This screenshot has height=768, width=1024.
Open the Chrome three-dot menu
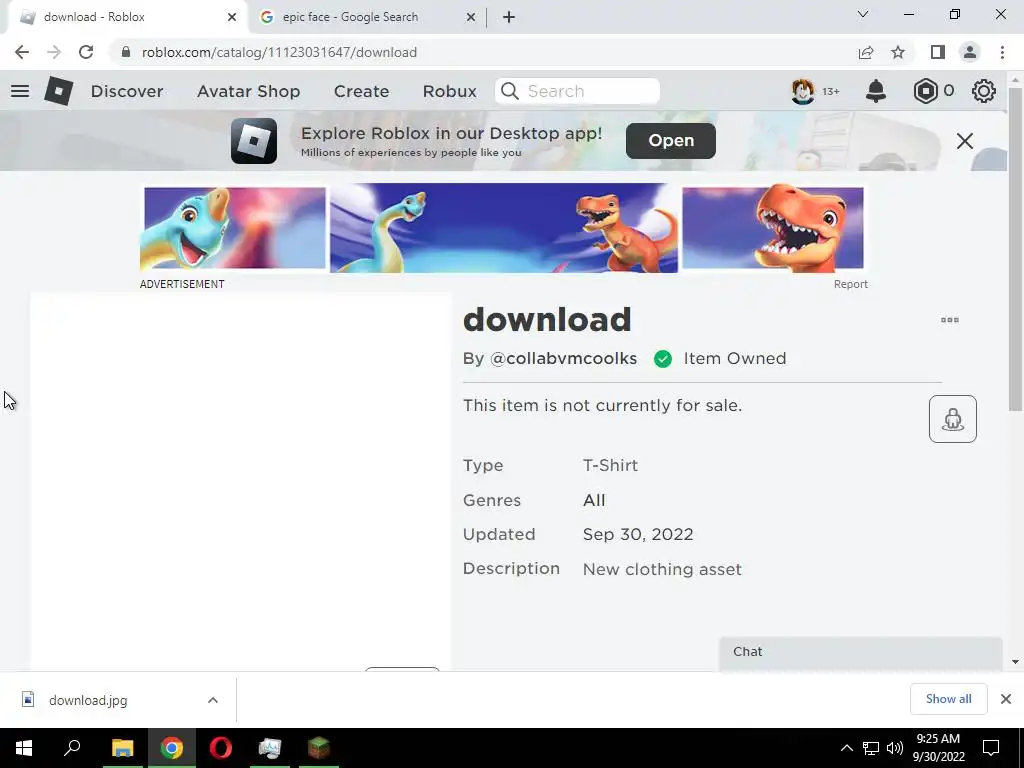[1002, 52]
